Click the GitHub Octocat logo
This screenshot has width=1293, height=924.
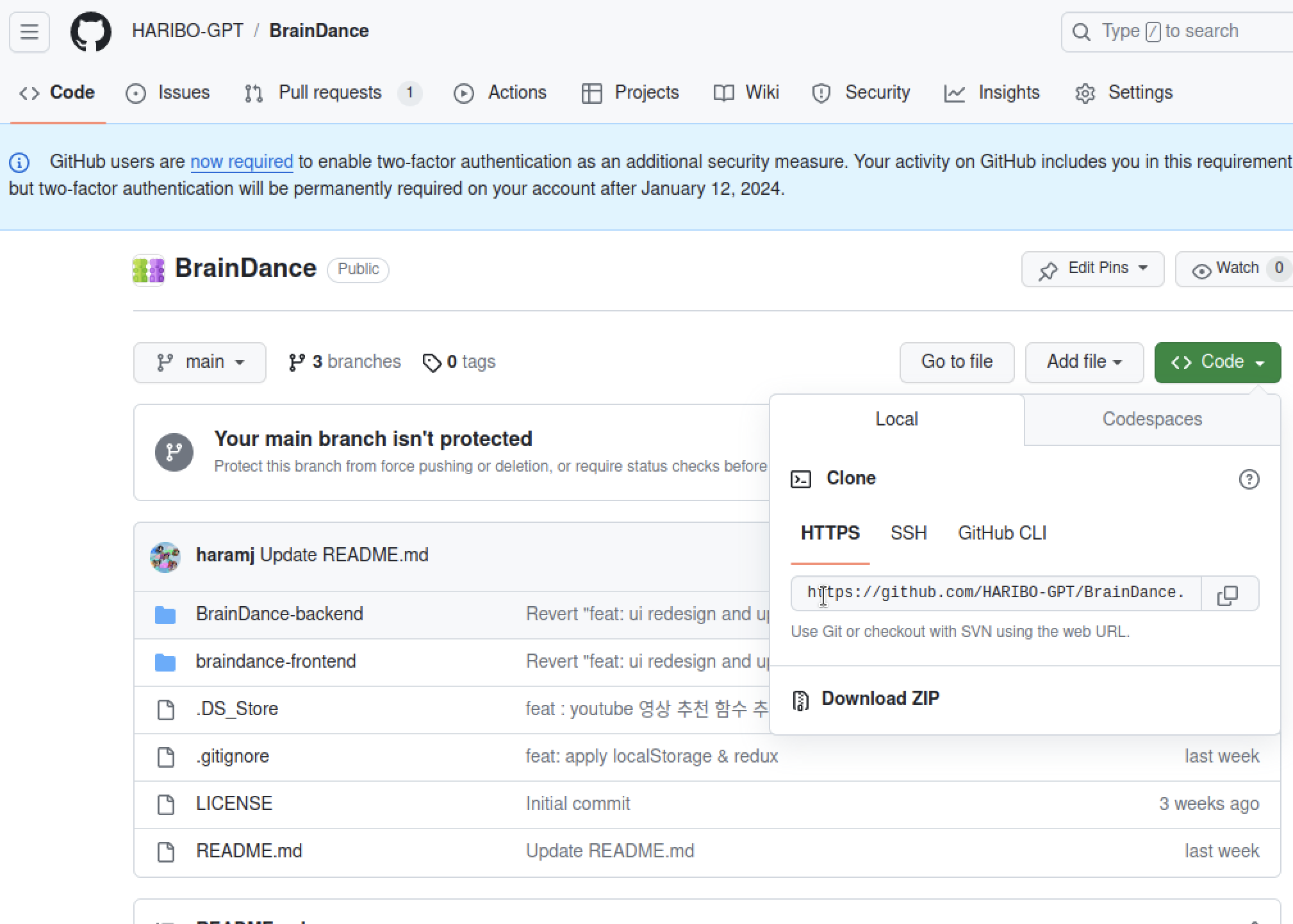[x=90, y=31]
